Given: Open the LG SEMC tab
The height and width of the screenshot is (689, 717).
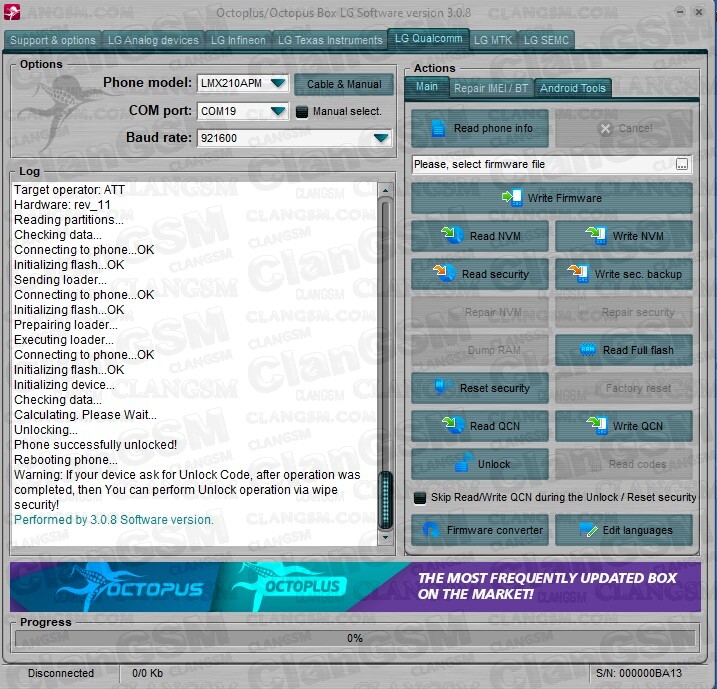Looking at the screenshot, I should point(546,40).
